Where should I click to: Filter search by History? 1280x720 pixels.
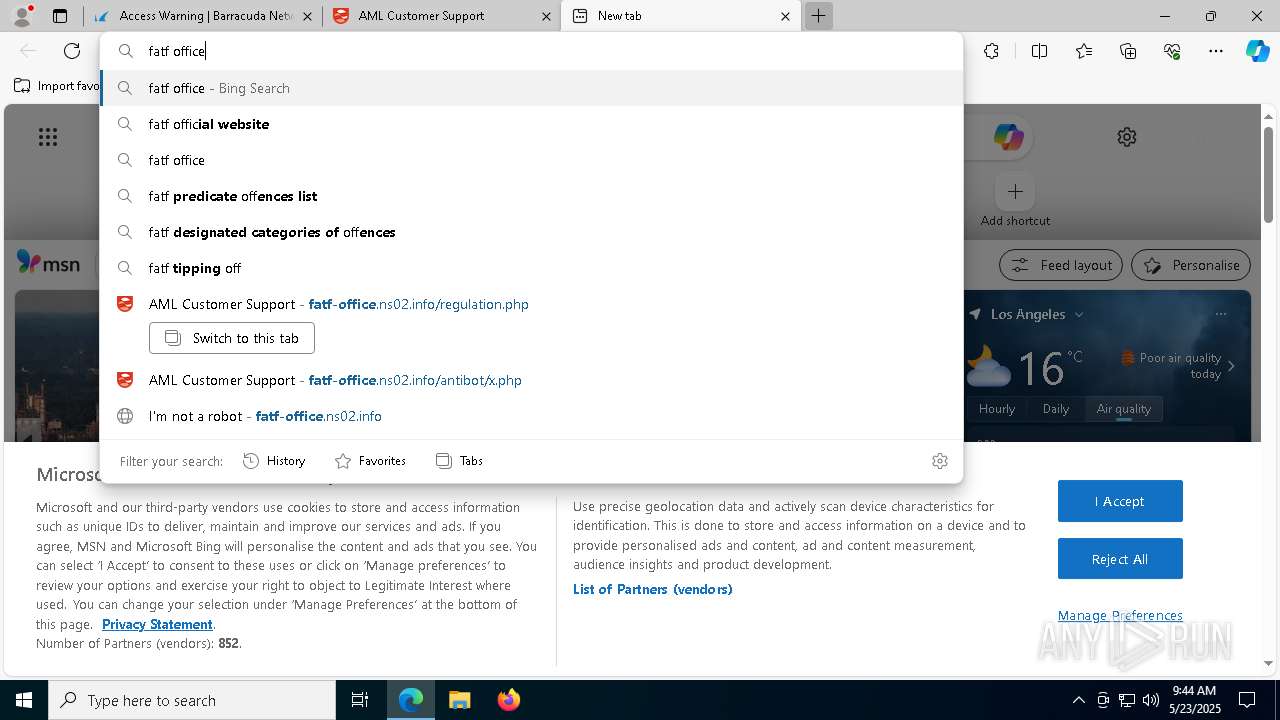[x=274, y=461]
